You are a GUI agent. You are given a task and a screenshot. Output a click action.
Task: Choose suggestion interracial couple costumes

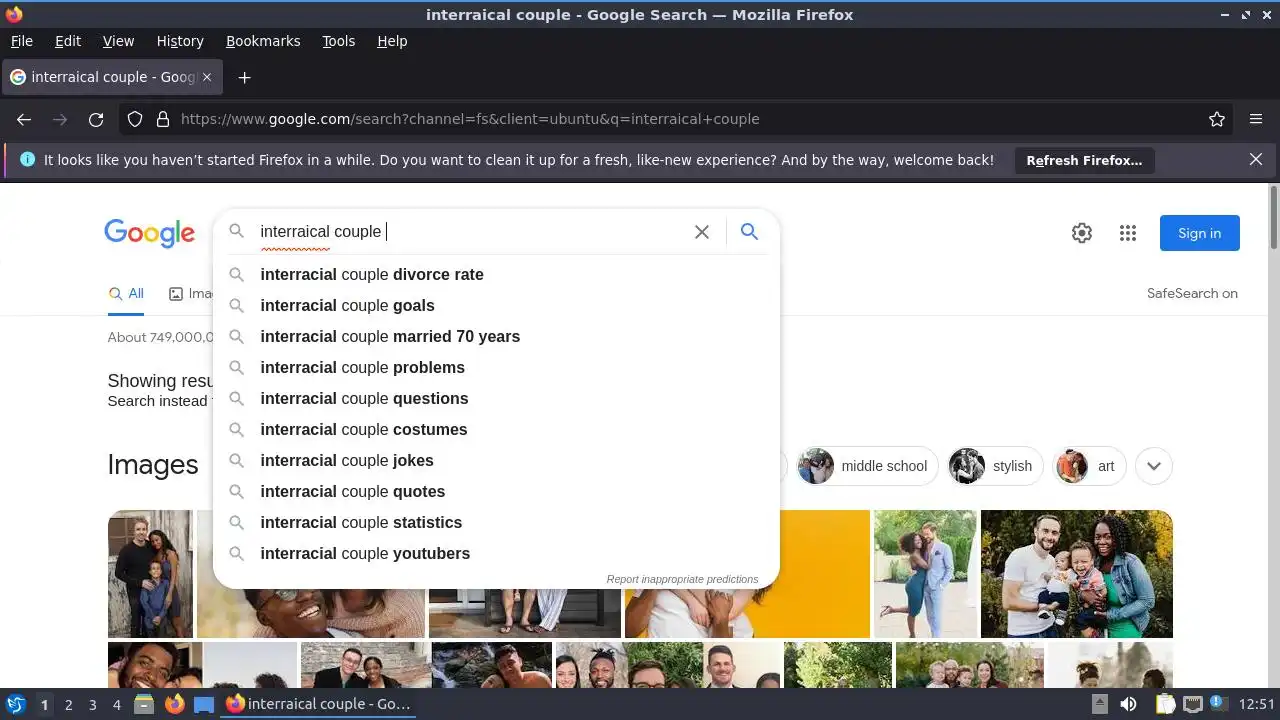click(x=496, y=429)
